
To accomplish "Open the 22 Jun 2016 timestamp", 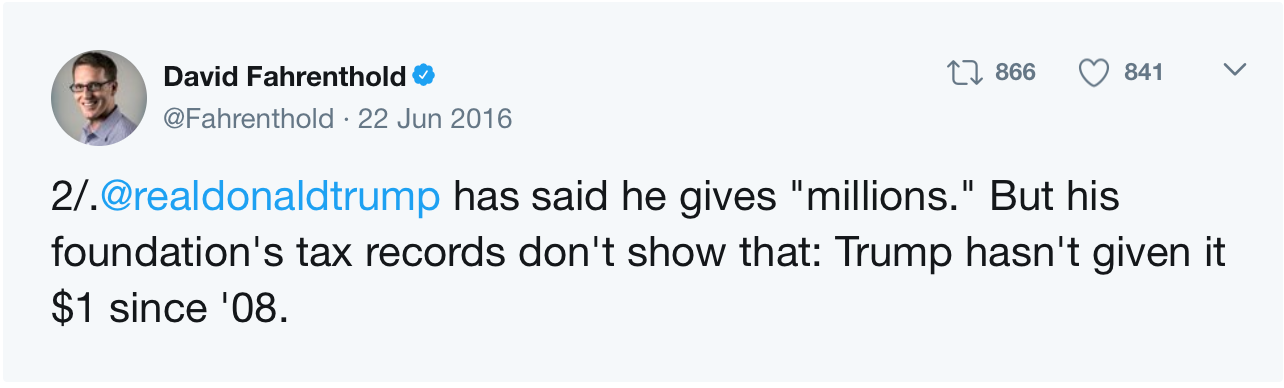I will pos(434,119).
